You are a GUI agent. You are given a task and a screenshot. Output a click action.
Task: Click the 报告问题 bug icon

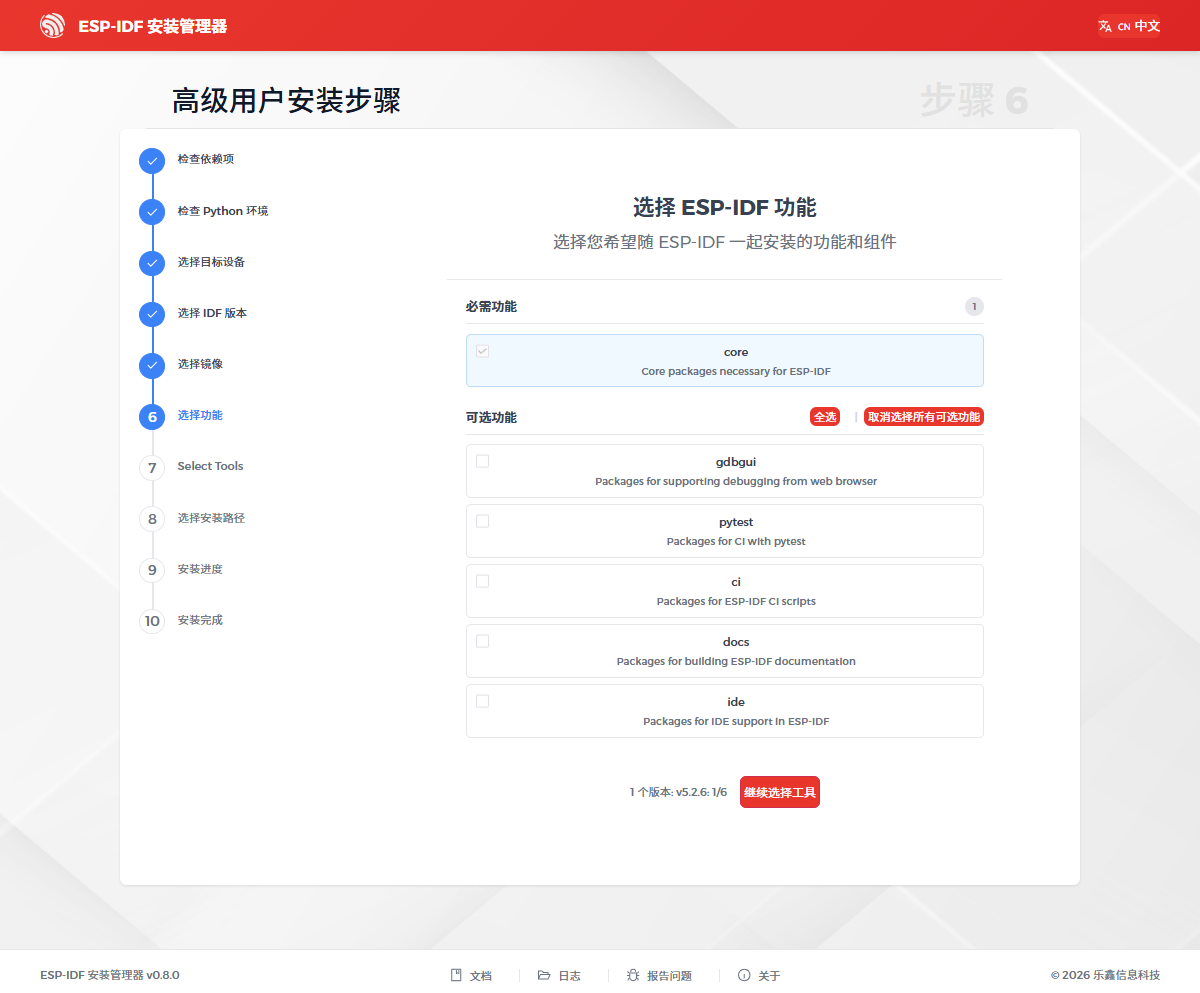click(633, 975)
